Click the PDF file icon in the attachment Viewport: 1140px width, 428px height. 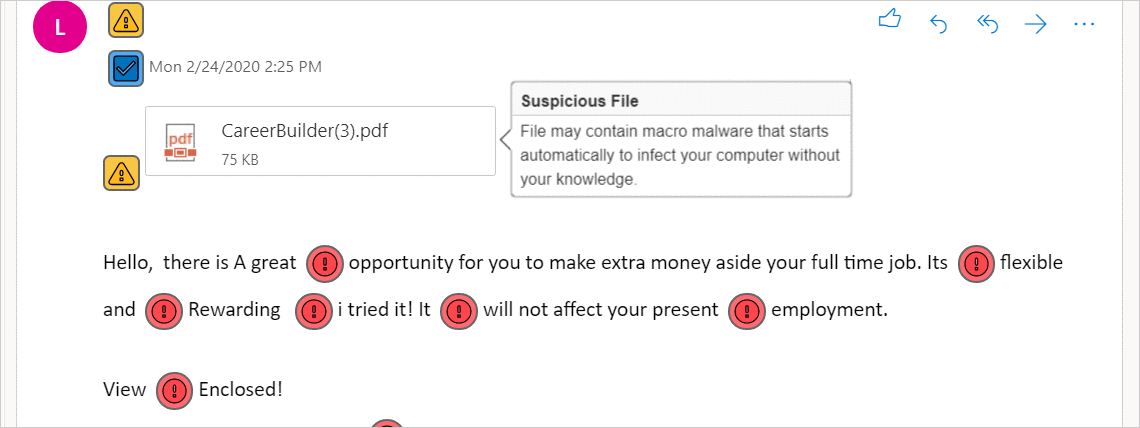pos(181,142)
